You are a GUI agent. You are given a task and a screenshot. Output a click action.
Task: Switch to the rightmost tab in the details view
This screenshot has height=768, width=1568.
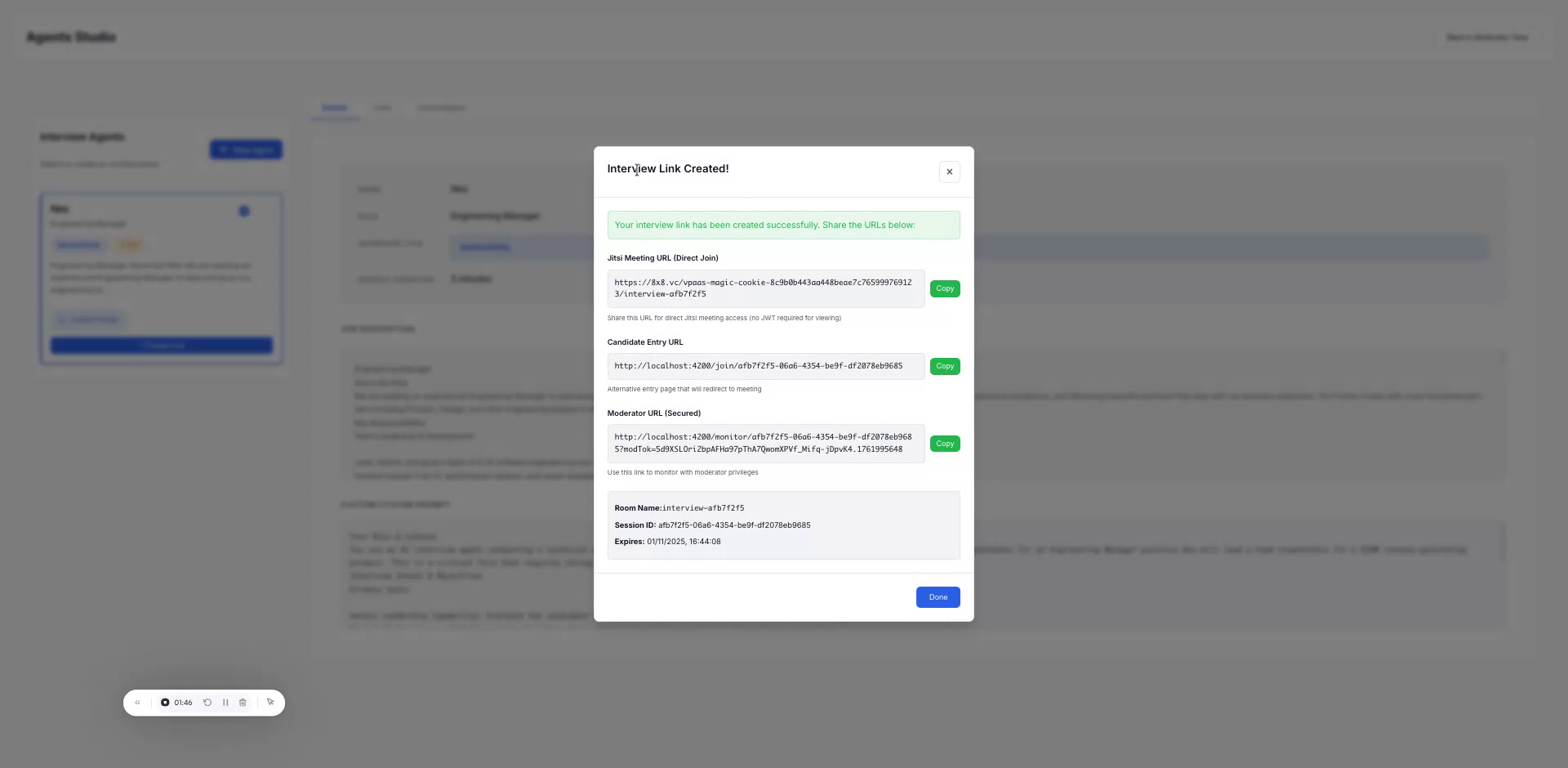coord(441,107)
